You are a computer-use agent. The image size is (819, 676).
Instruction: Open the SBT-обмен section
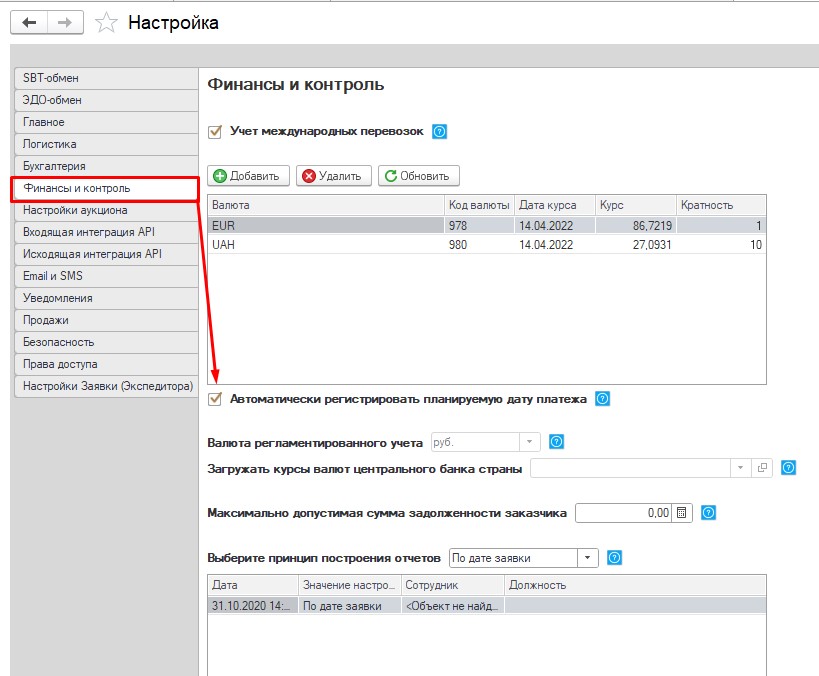107,78
